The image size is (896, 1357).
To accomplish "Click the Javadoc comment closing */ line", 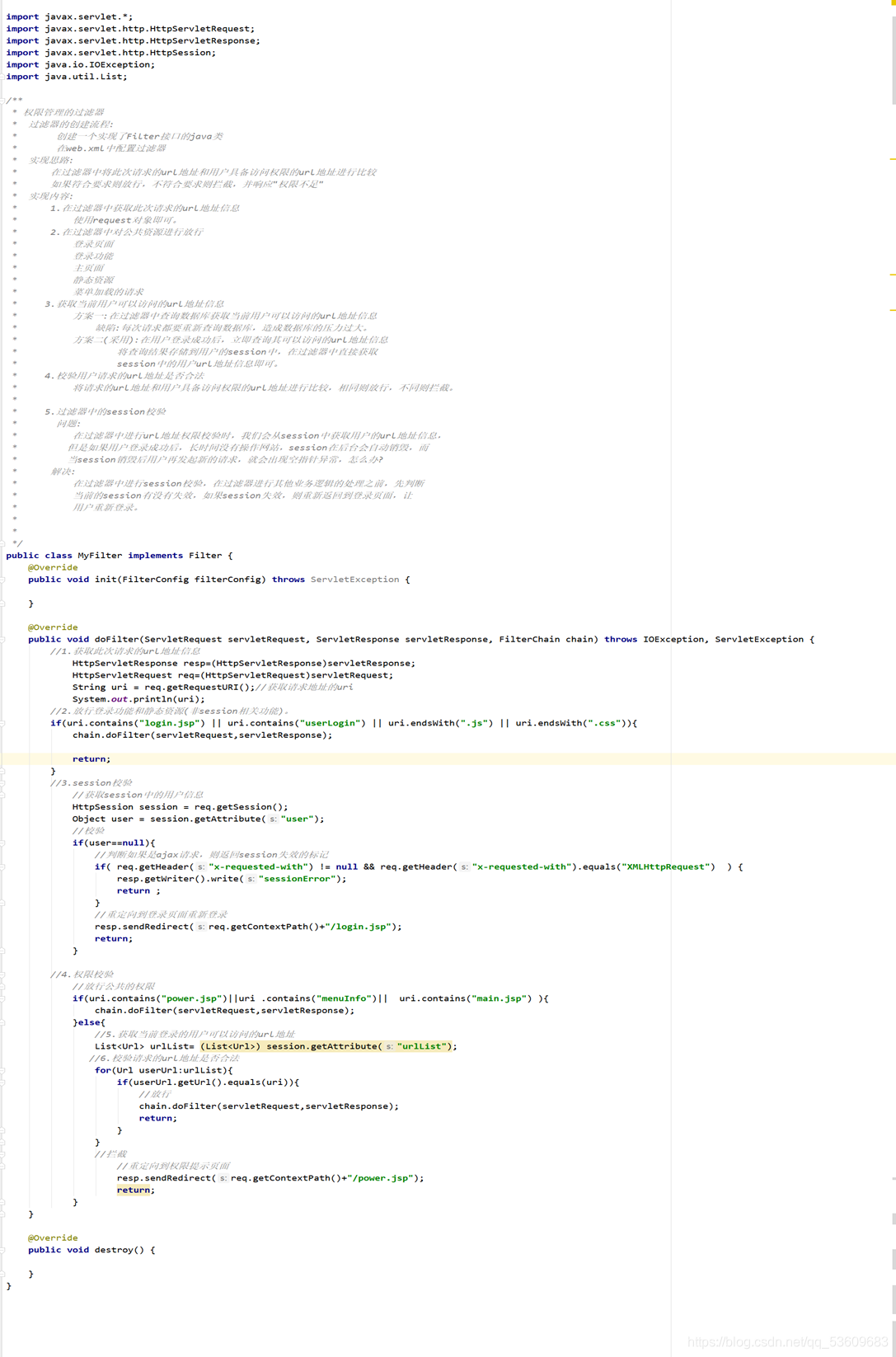I will point(17,544).
